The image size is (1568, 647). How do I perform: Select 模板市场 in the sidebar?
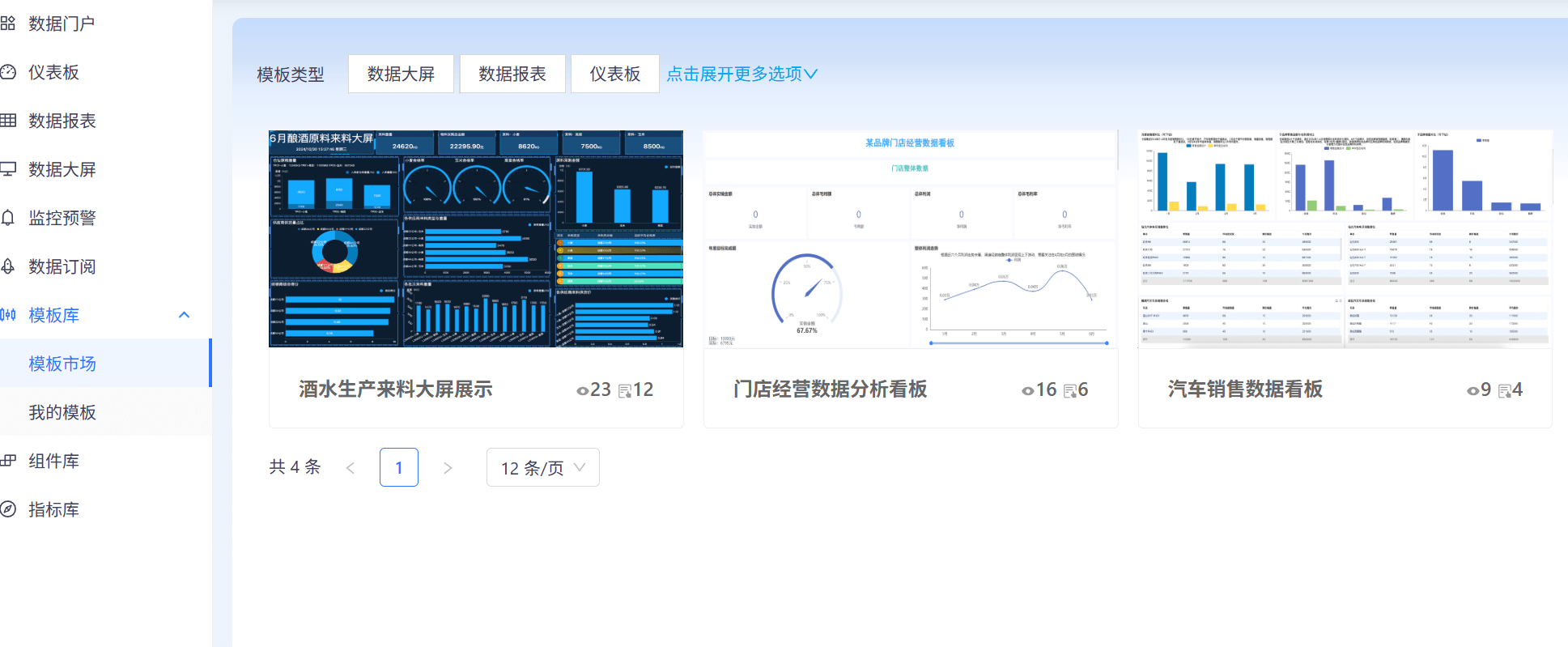(62, 364)
